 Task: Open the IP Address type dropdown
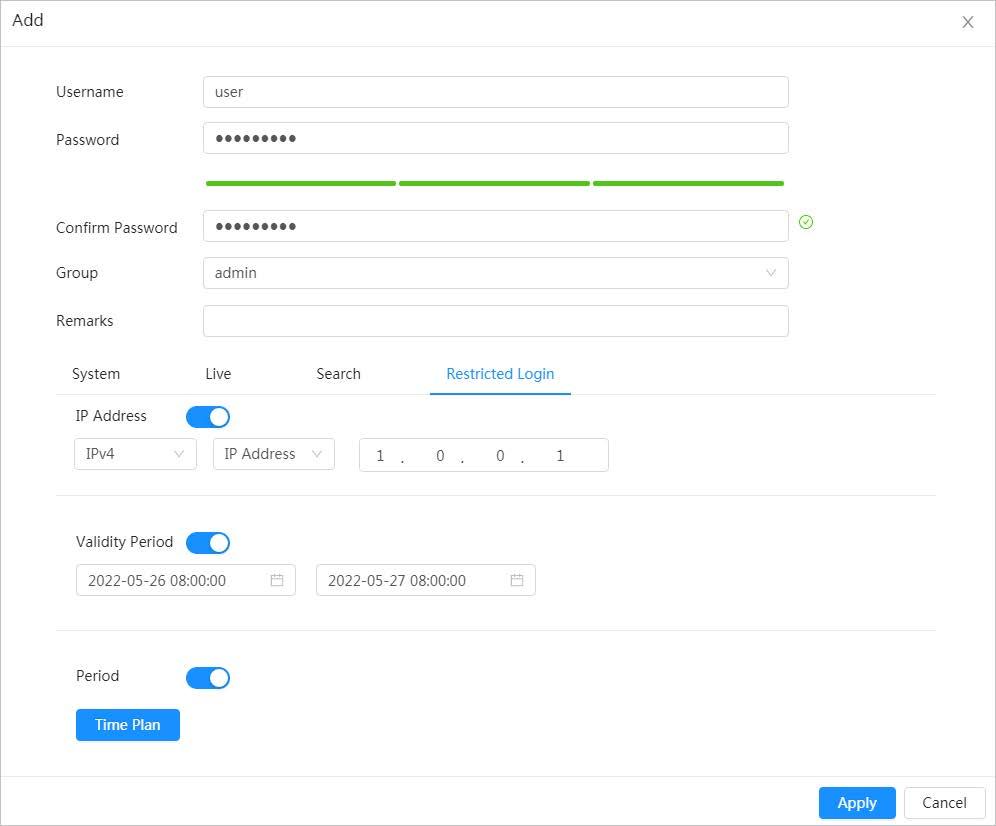point(273,454)
